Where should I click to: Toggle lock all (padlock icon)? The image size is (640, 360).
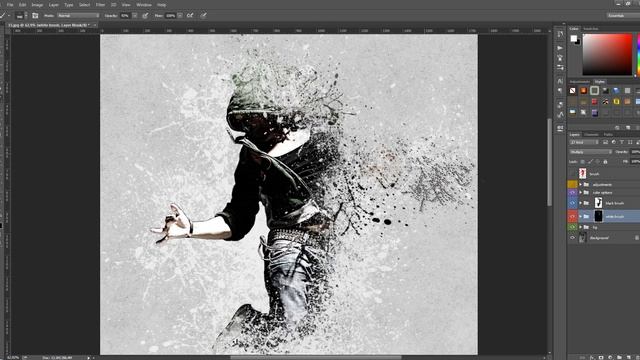click(x=605, y=162)
